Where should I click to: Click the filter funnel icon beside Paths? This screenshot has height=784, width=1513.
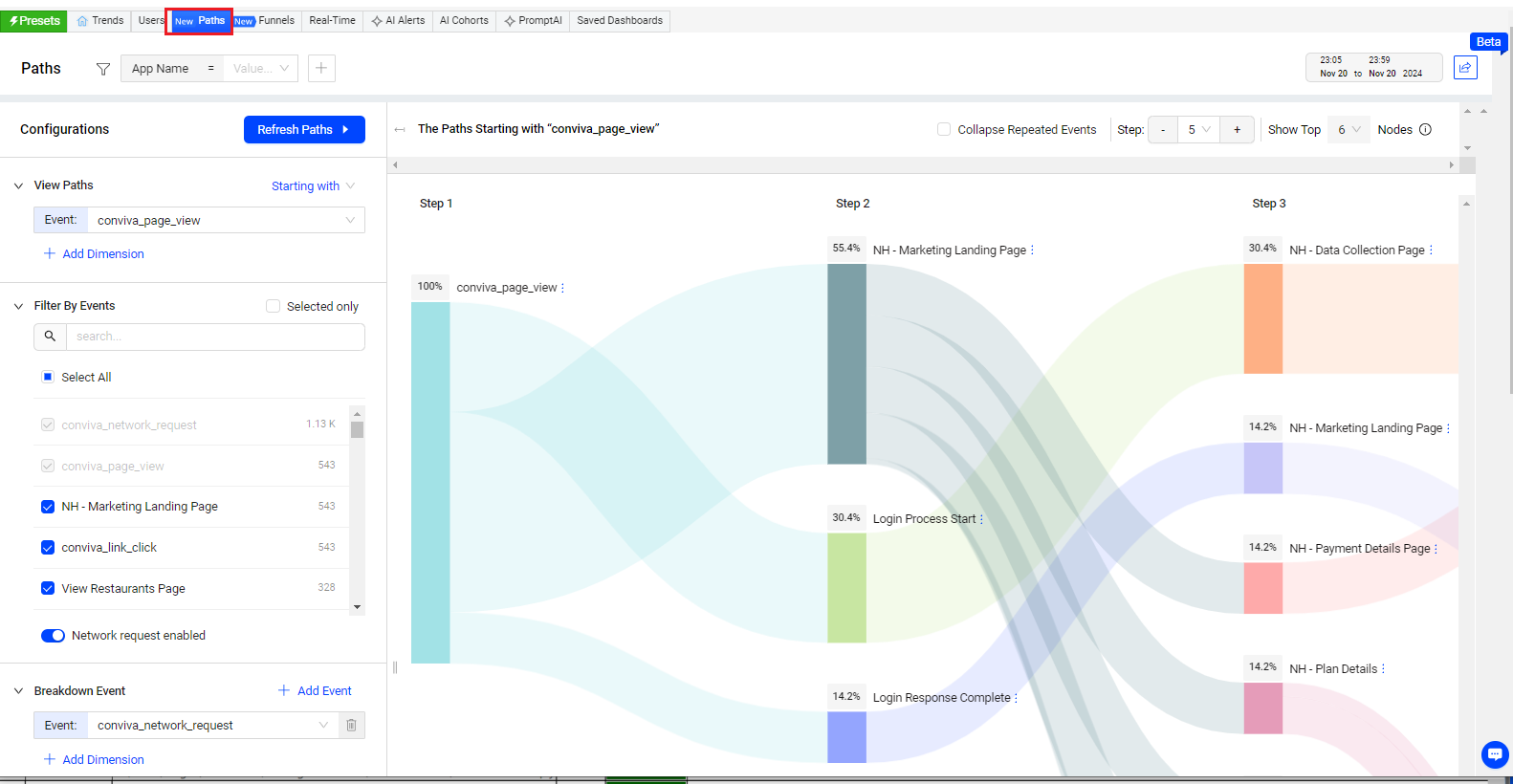[103, 69]
